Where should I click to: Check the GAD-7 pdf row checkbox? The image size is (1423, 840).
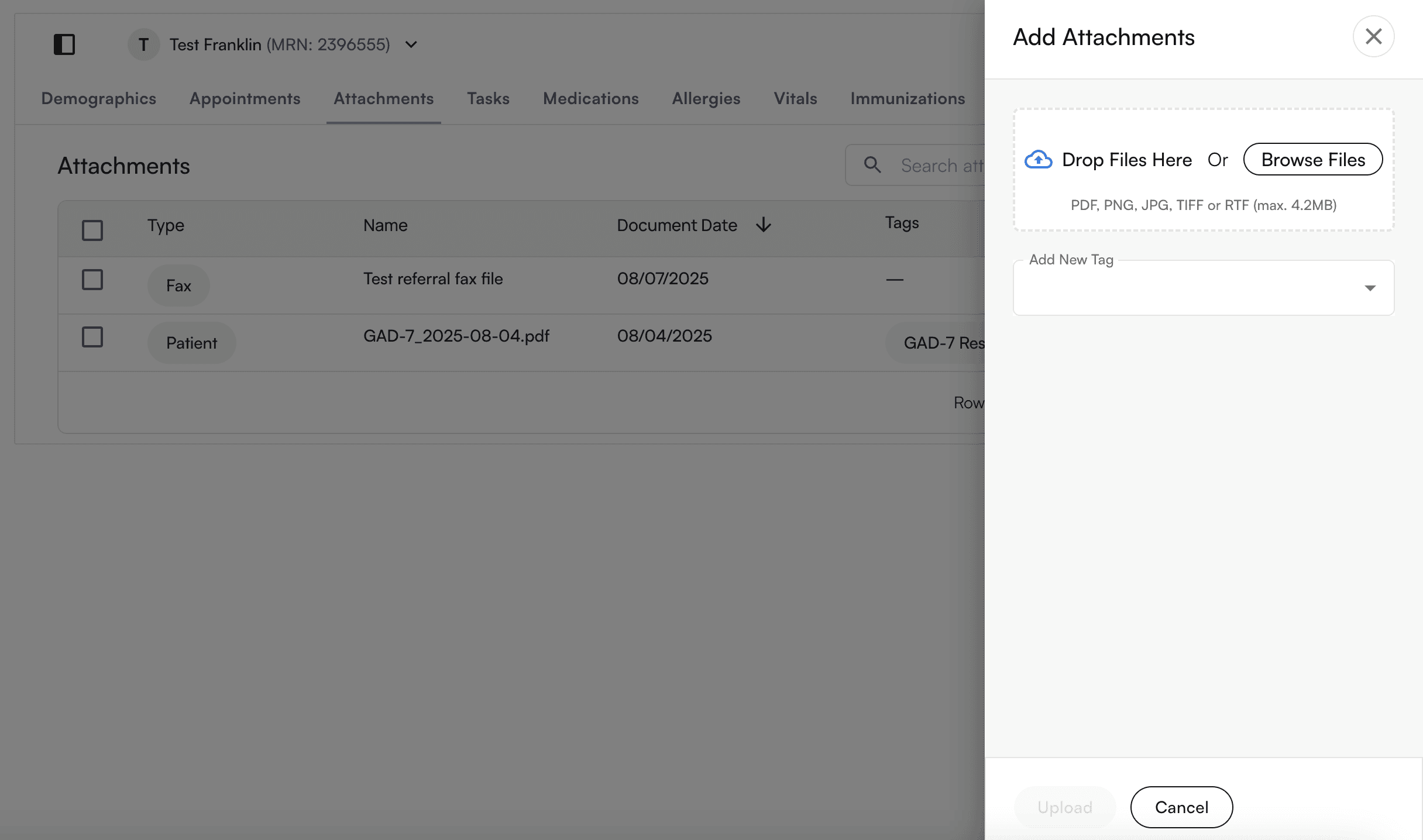click(x=92, y=337)
